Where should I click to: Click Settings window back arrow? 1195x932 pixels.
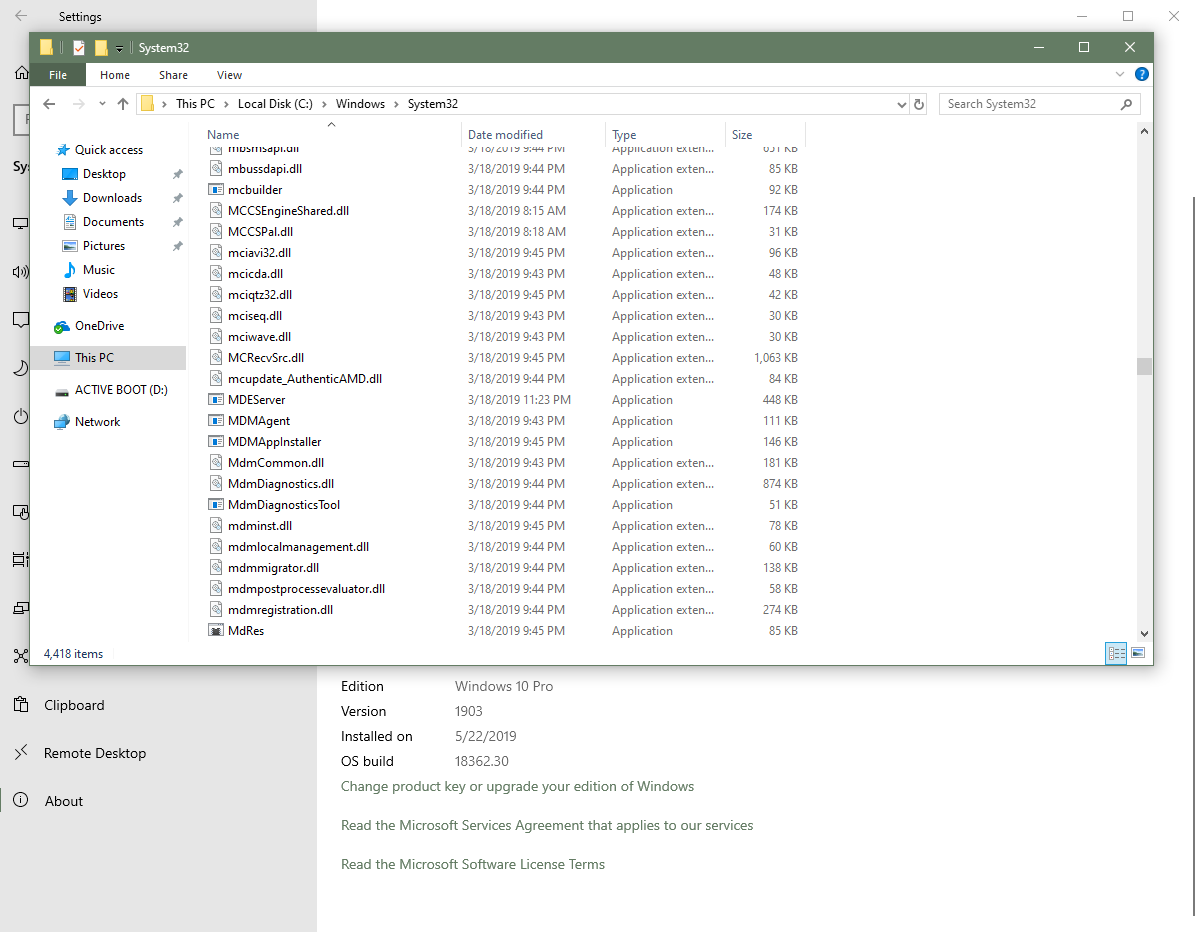[x=21, y=16]
